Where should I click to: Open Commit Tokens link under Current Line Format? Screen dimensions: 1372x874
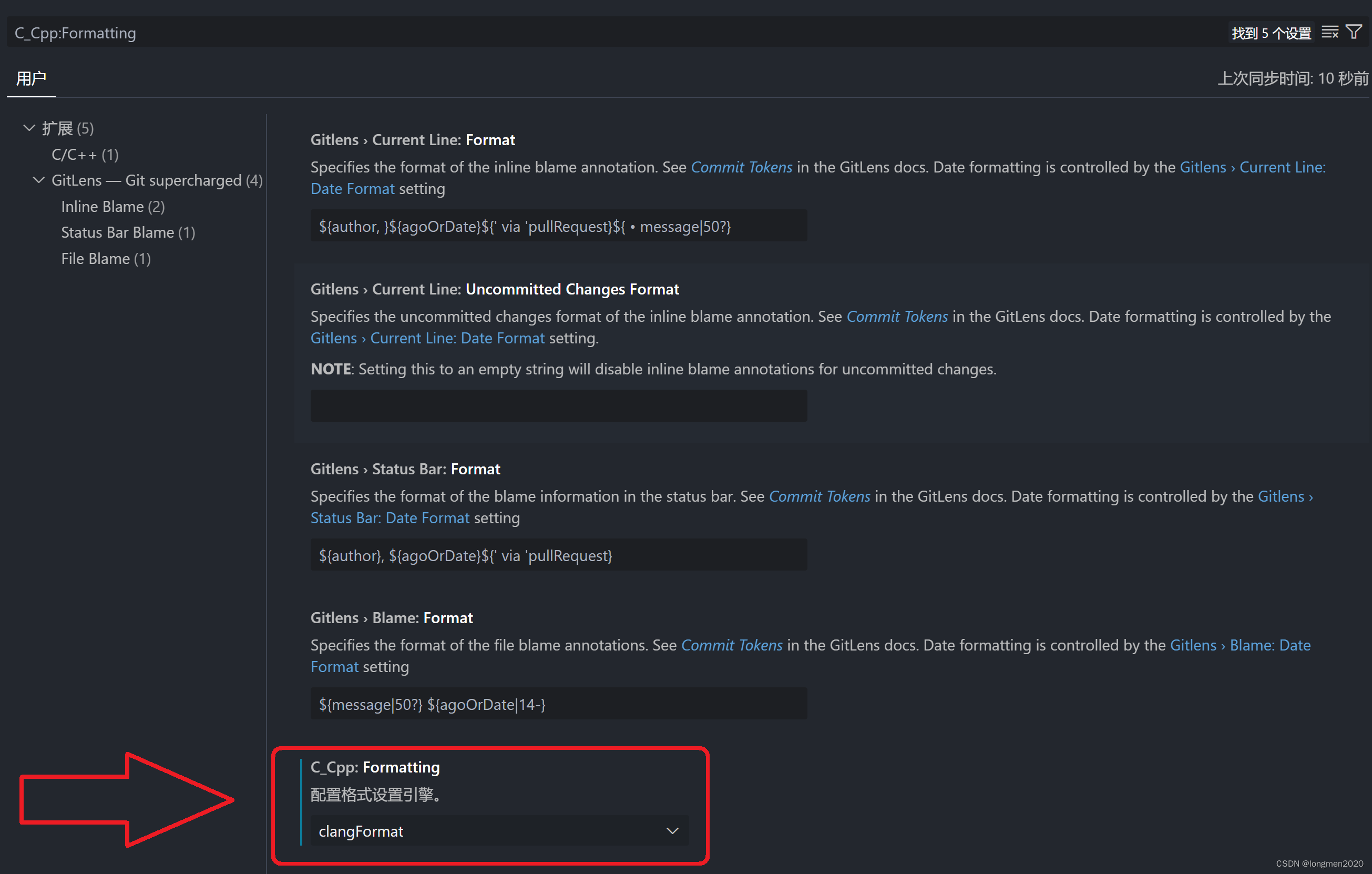pyautogui.click(x=741, y=167)
